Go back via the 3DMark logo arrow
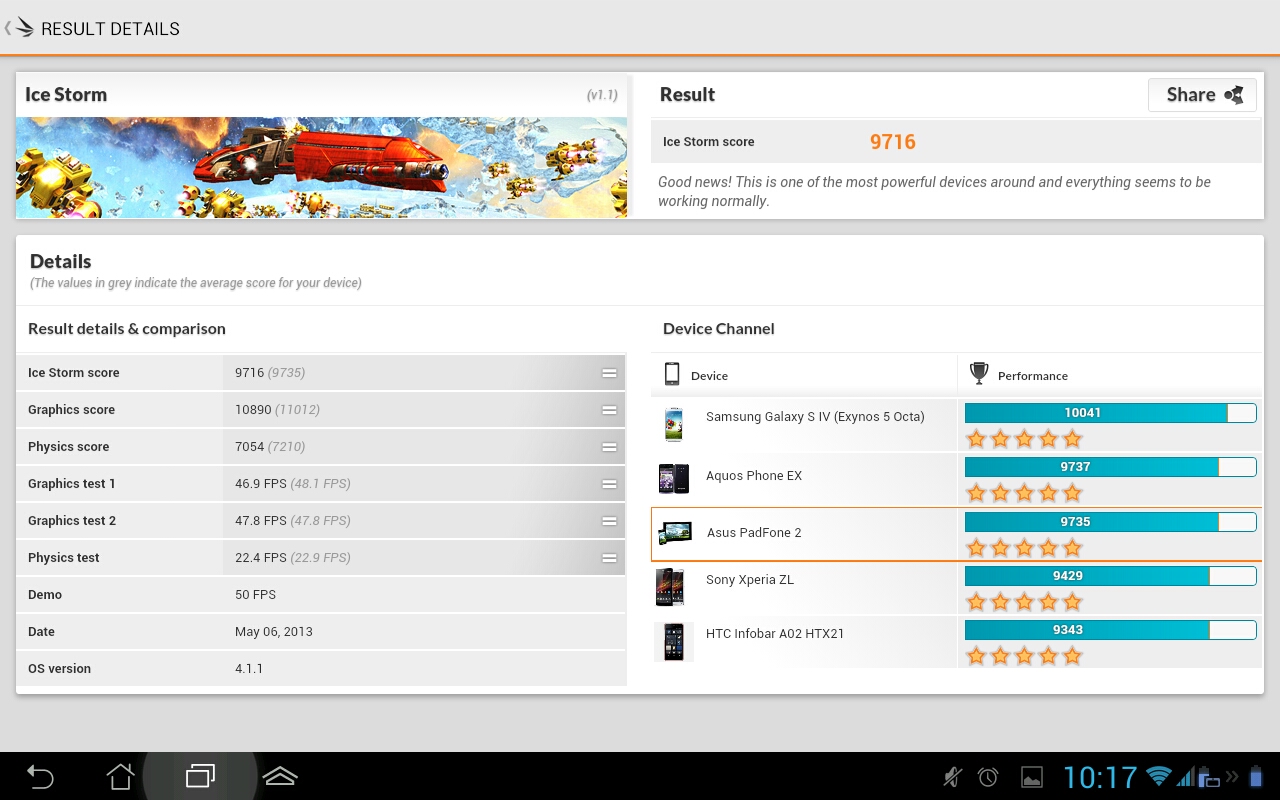 coord(19,28)
